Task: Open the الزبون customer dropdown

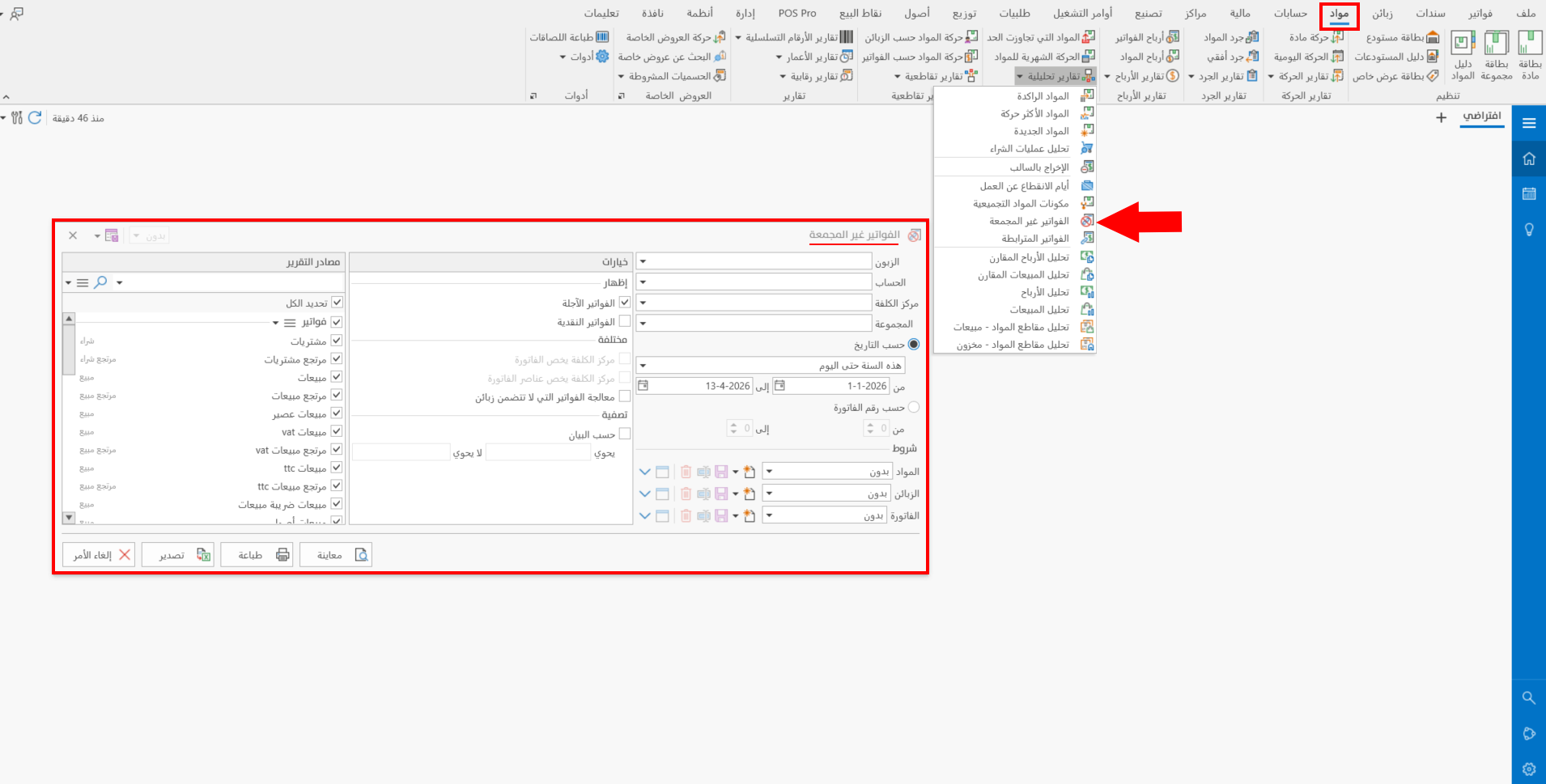Action: 643,261
